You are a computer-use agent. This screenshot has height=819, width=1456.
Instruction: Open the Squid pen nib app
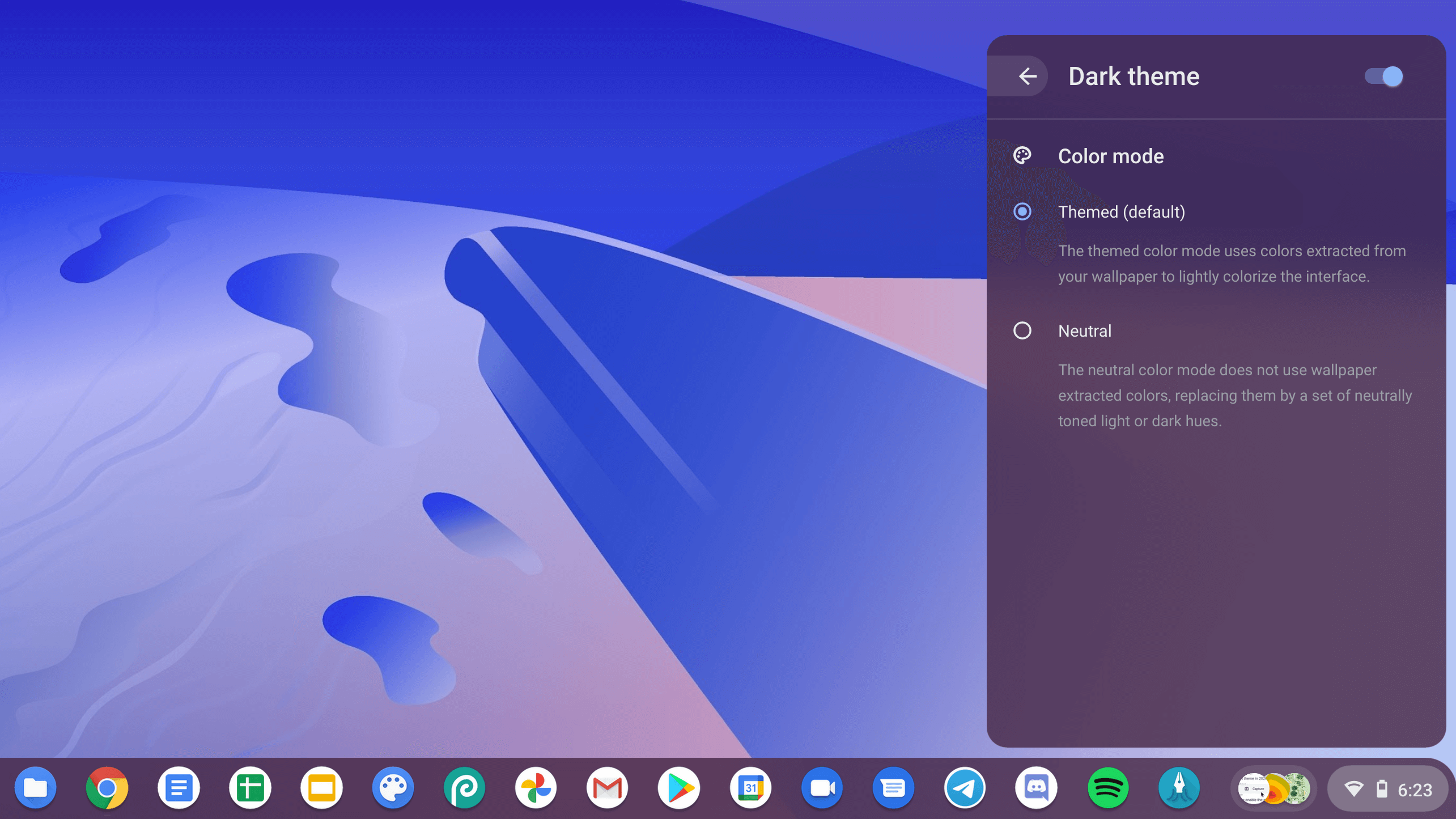[1179, 788]
